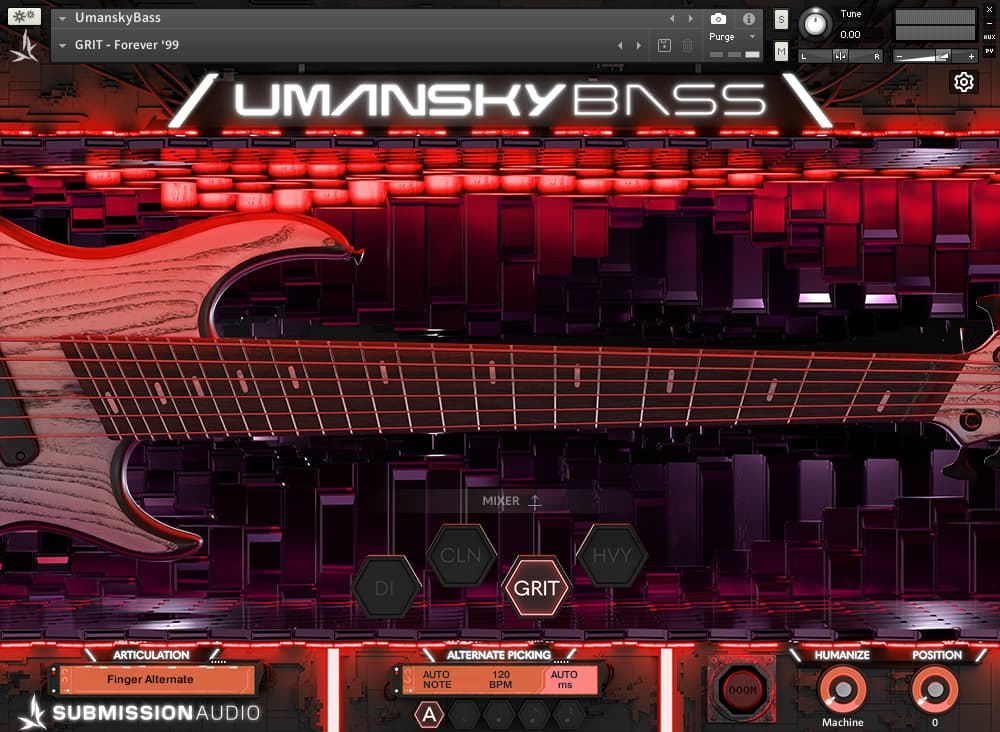Expand the MIXER panel
The height and width of the screenshot is (732, 1000).
point(517,500)
